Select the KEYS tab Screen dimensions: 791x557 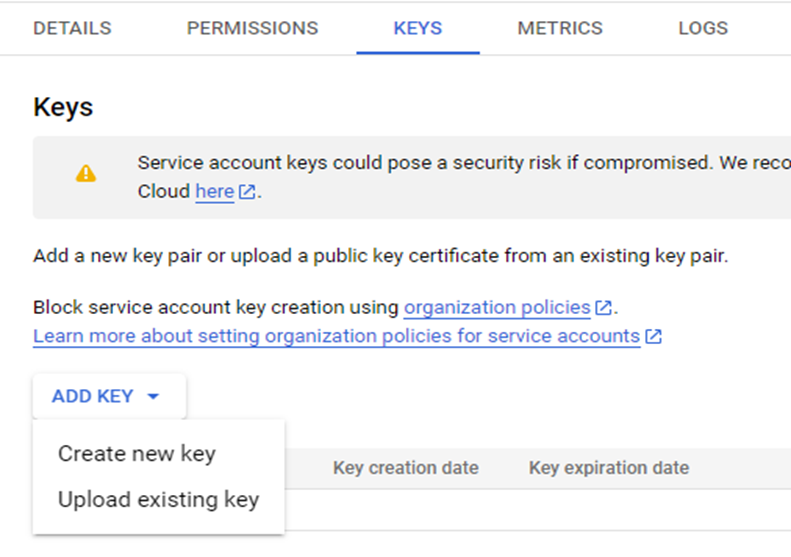pos(418,28)
